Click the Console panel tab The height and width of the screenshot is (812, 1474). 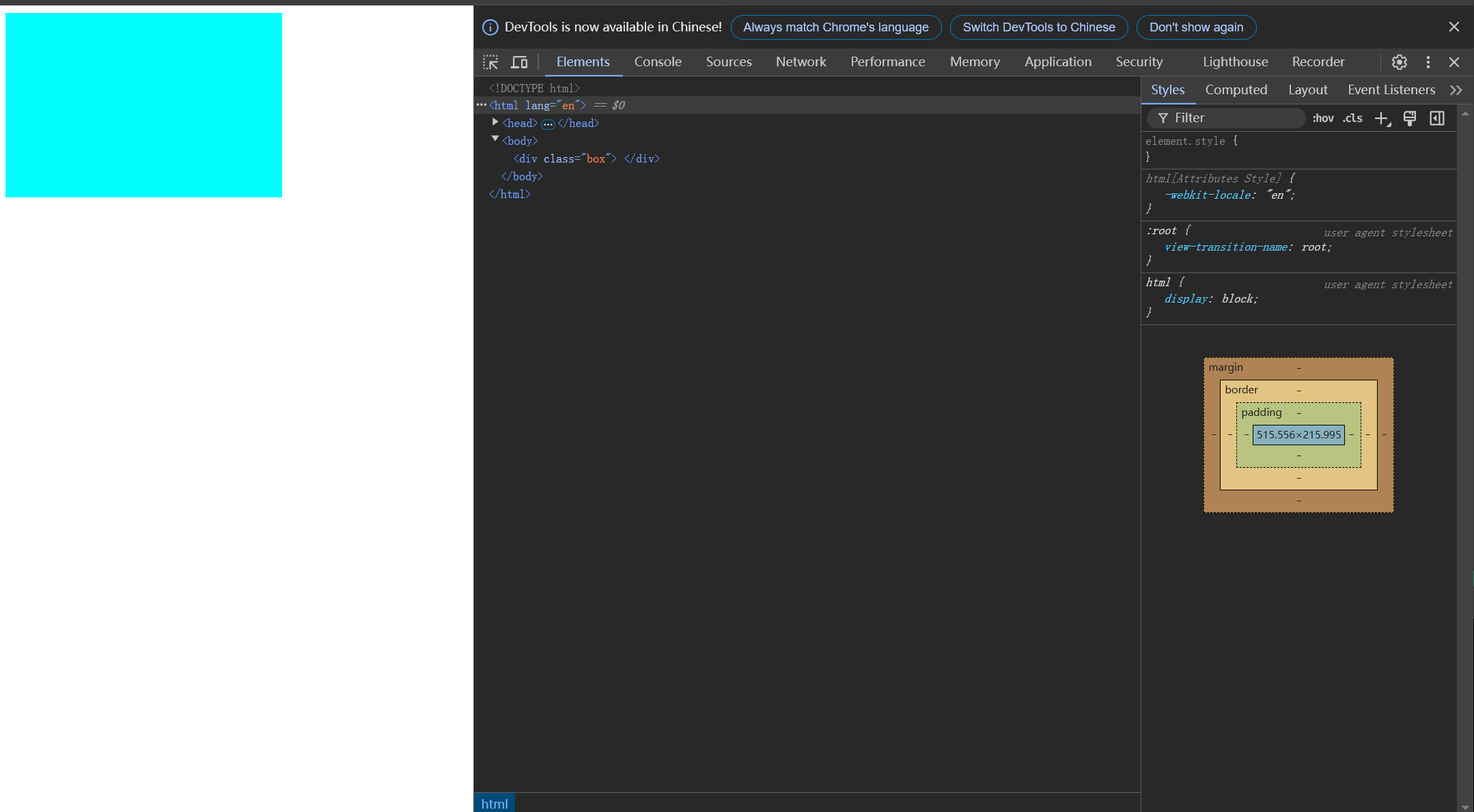[x=658, y=61]
